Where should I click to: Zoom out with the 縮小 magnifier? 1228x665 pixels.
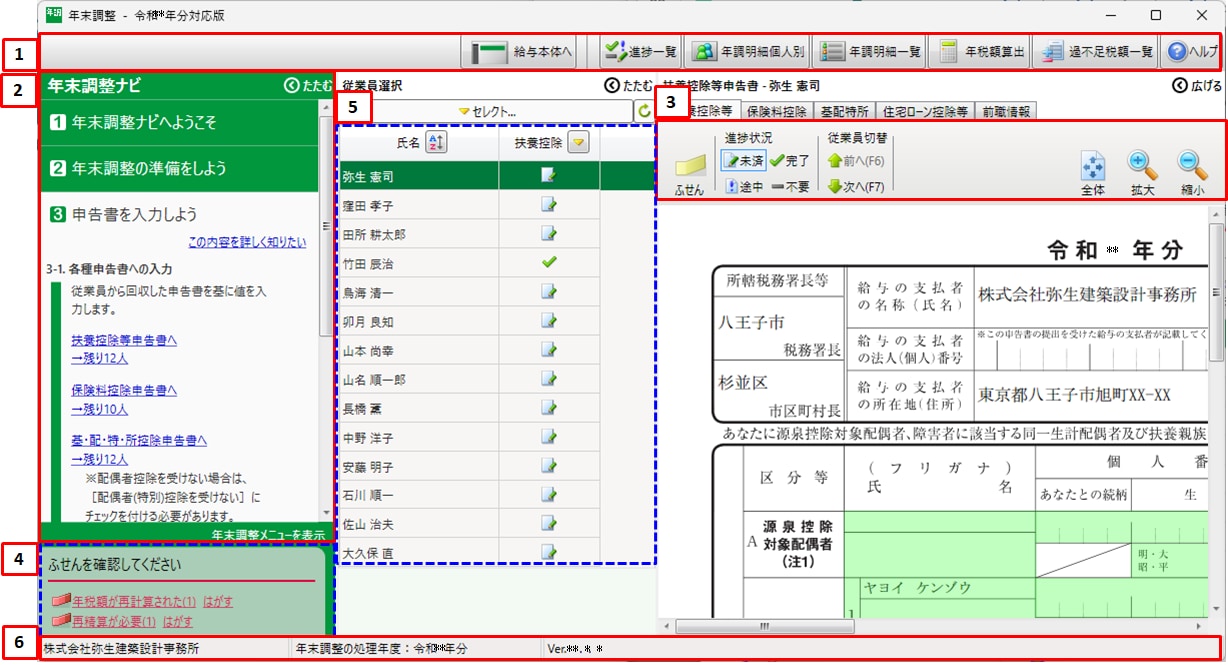pyautogui.click(x=1190, y=171)
